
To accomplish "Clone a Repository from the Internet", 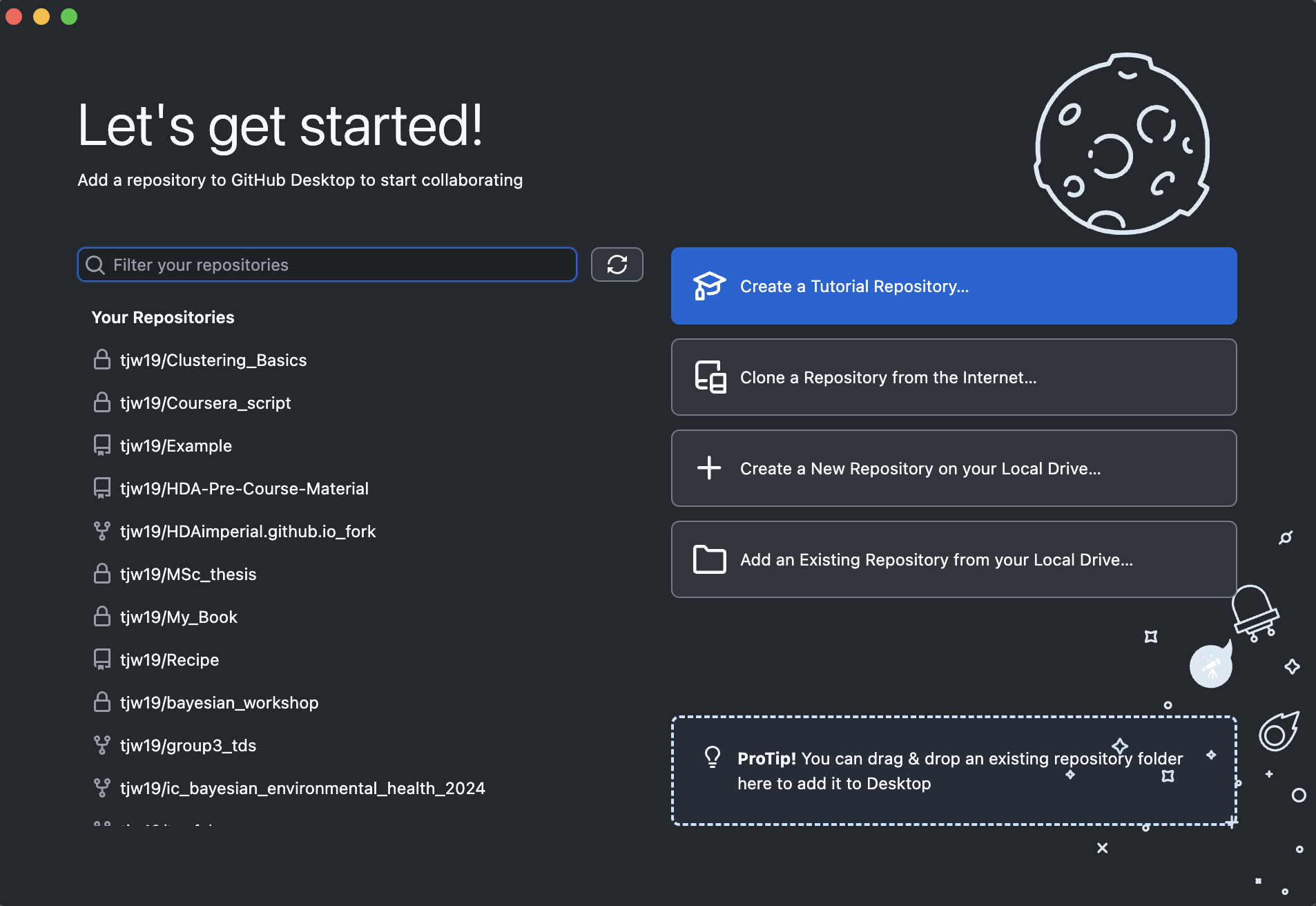I will [x=954, y=377].
